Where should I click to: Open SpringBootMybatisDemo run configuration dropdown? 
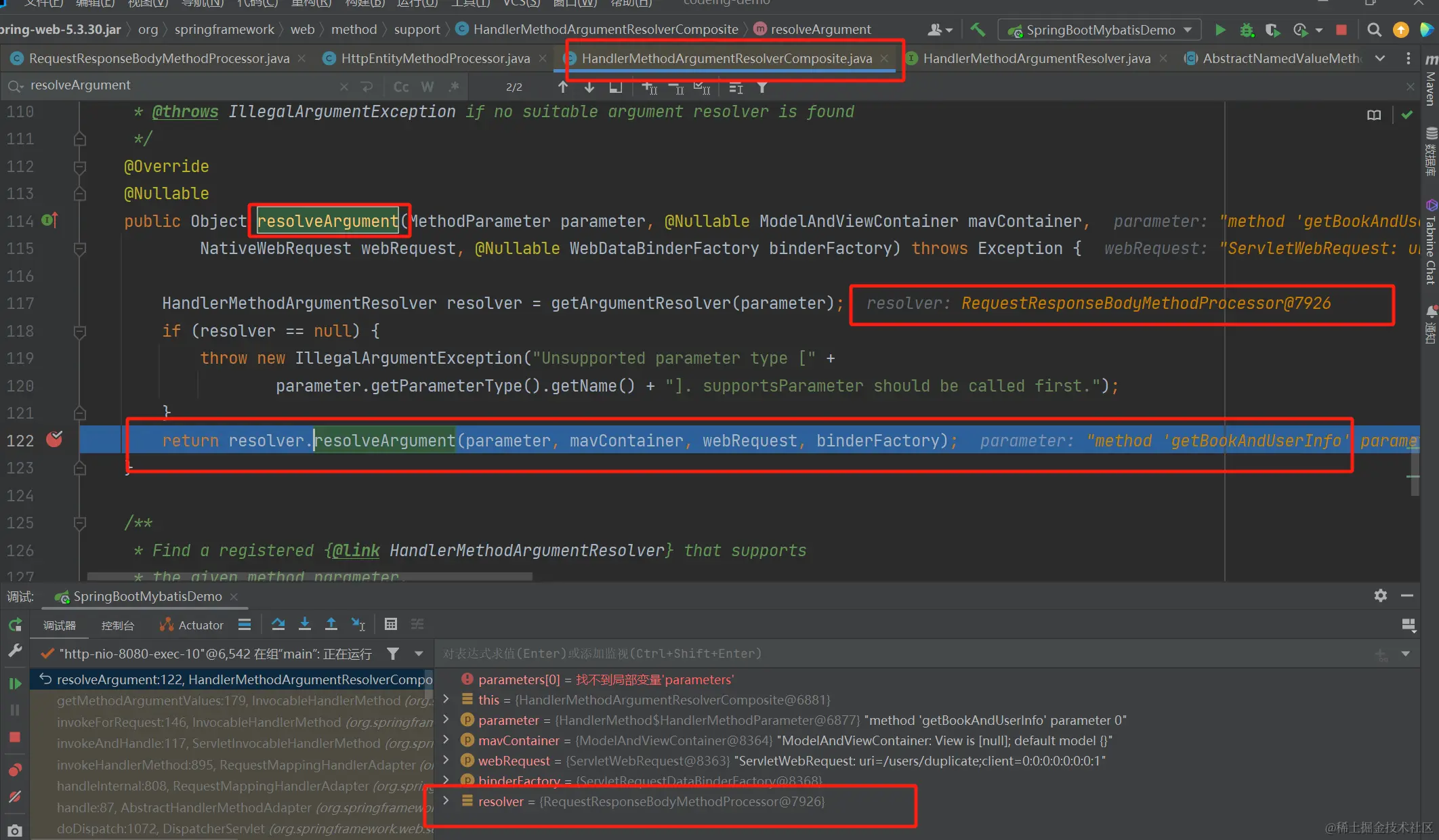pyautogui.click(x=1100, y=30)
